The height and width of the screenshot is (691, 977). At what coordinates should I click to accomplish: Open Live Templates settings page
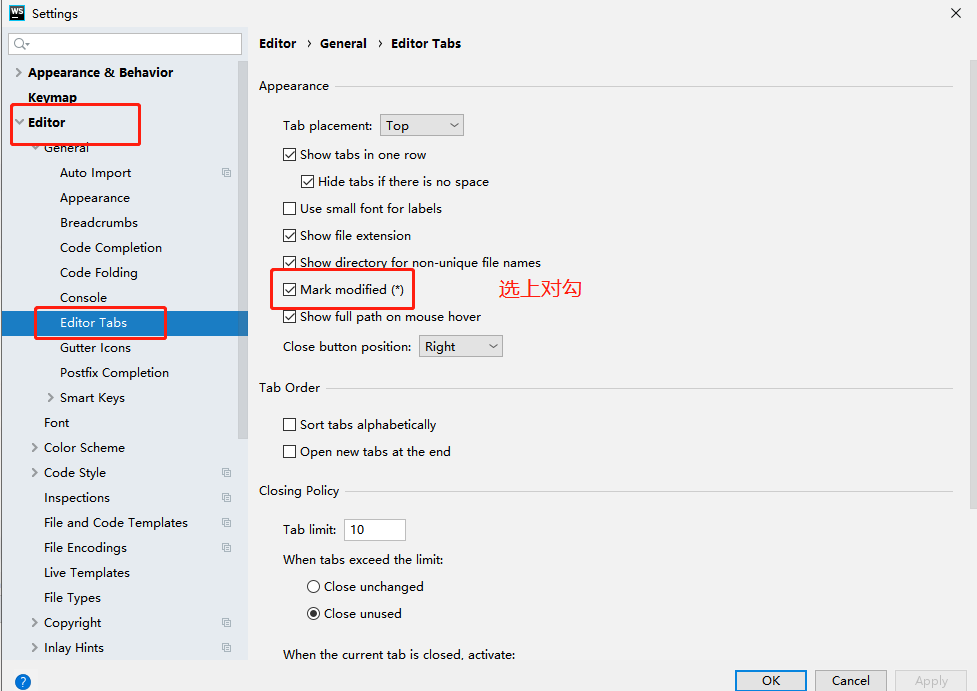[87, 573]
